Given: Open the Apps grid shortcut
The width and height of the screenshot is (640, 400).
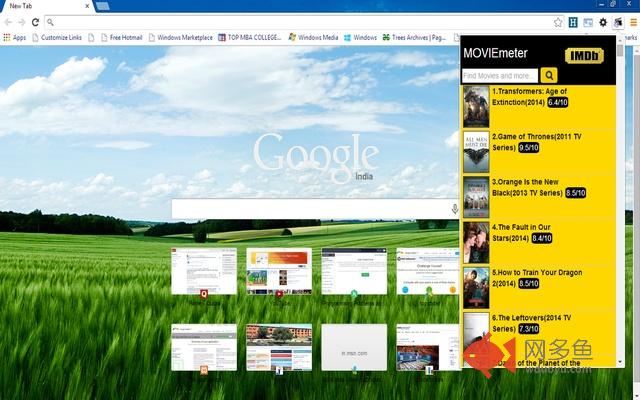Looking at the screenshot, I should pyautogui.click(x=15, y=38).
